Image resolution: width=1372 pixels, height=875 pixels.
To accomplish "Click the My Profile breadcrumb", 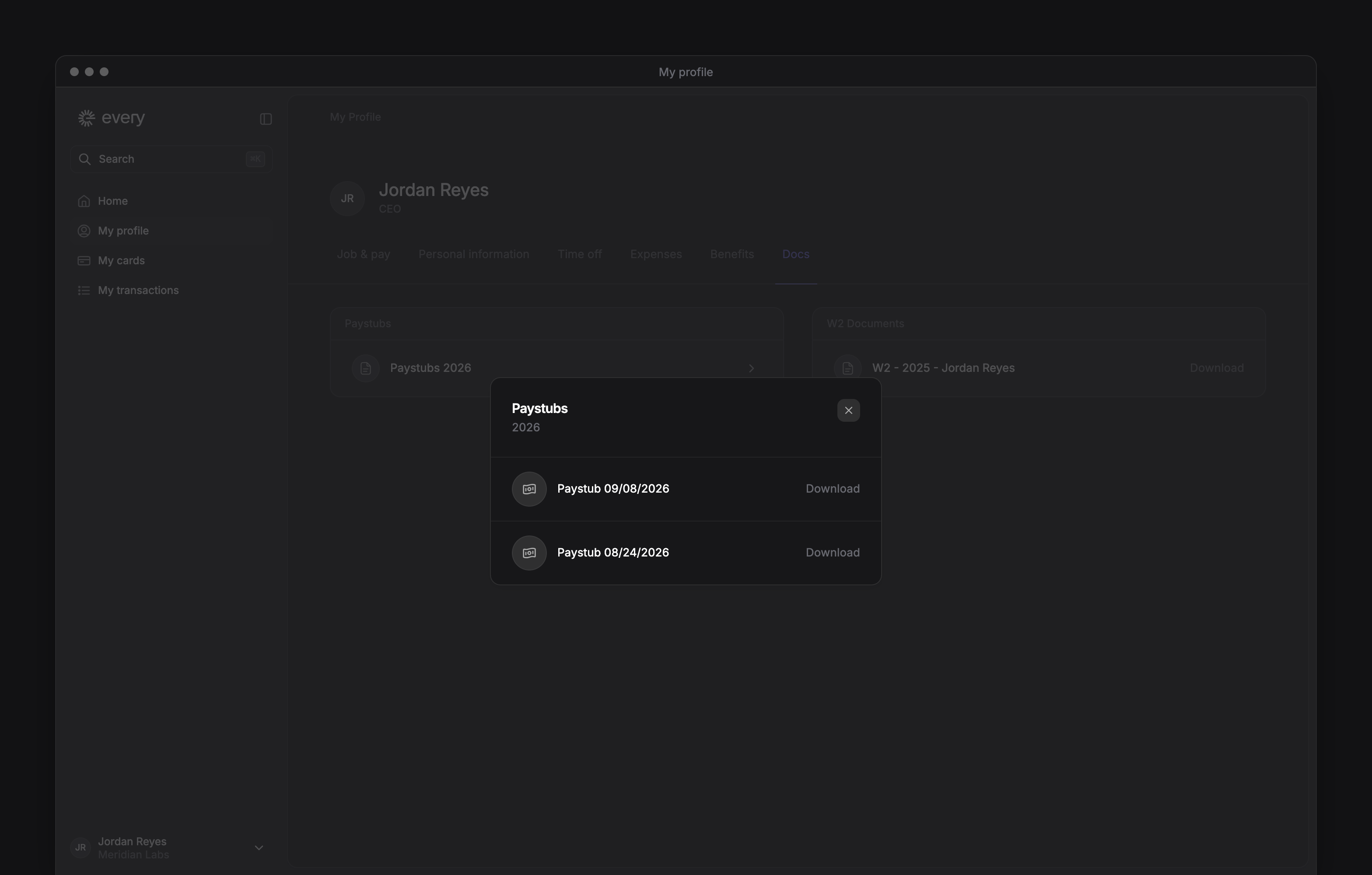I will pyautogui.click(x=355, y=117).
